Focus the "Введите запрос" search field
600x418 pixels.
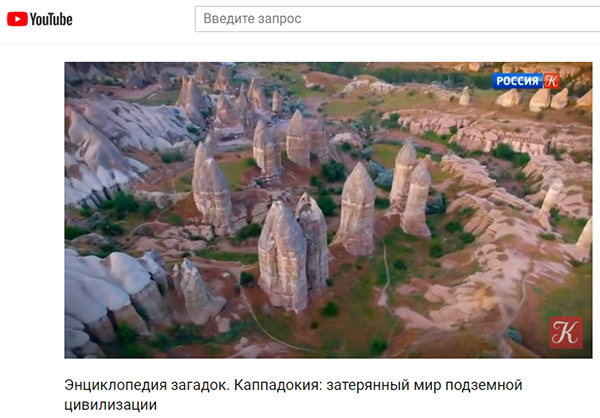click(397, 19)
